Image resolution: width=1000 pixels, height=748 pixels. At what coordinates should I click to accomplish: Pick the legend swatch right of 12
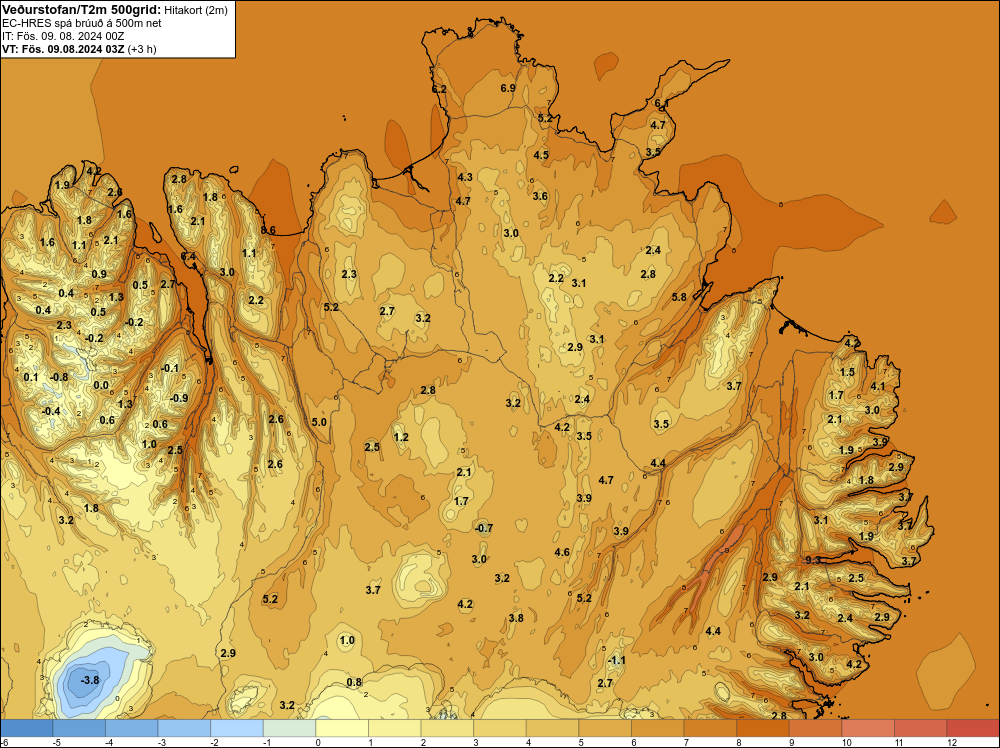click(x=973, y=728)
